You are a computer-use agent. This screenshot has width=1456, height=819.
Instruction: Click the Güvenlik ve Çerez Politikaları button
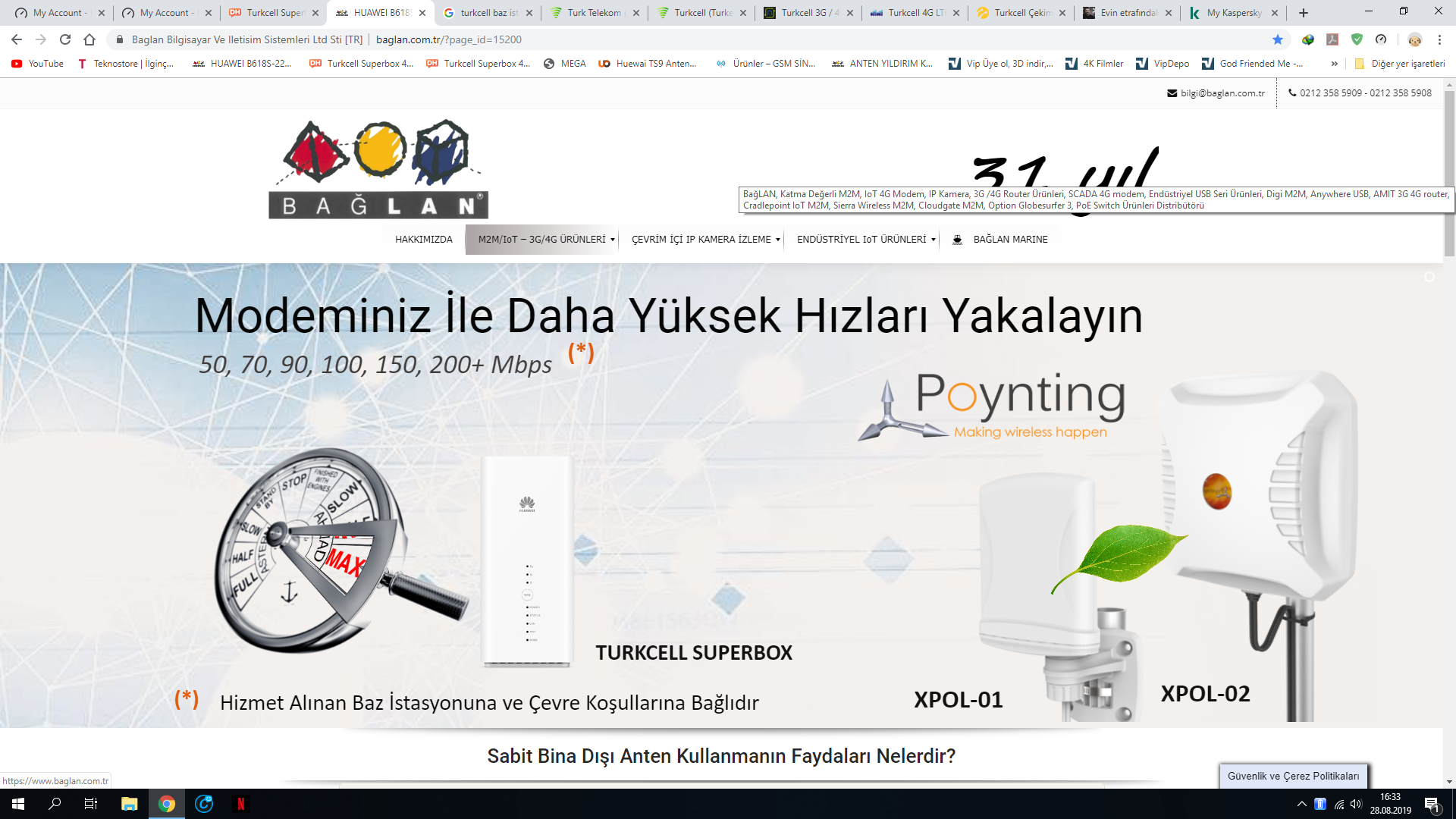1294,776
